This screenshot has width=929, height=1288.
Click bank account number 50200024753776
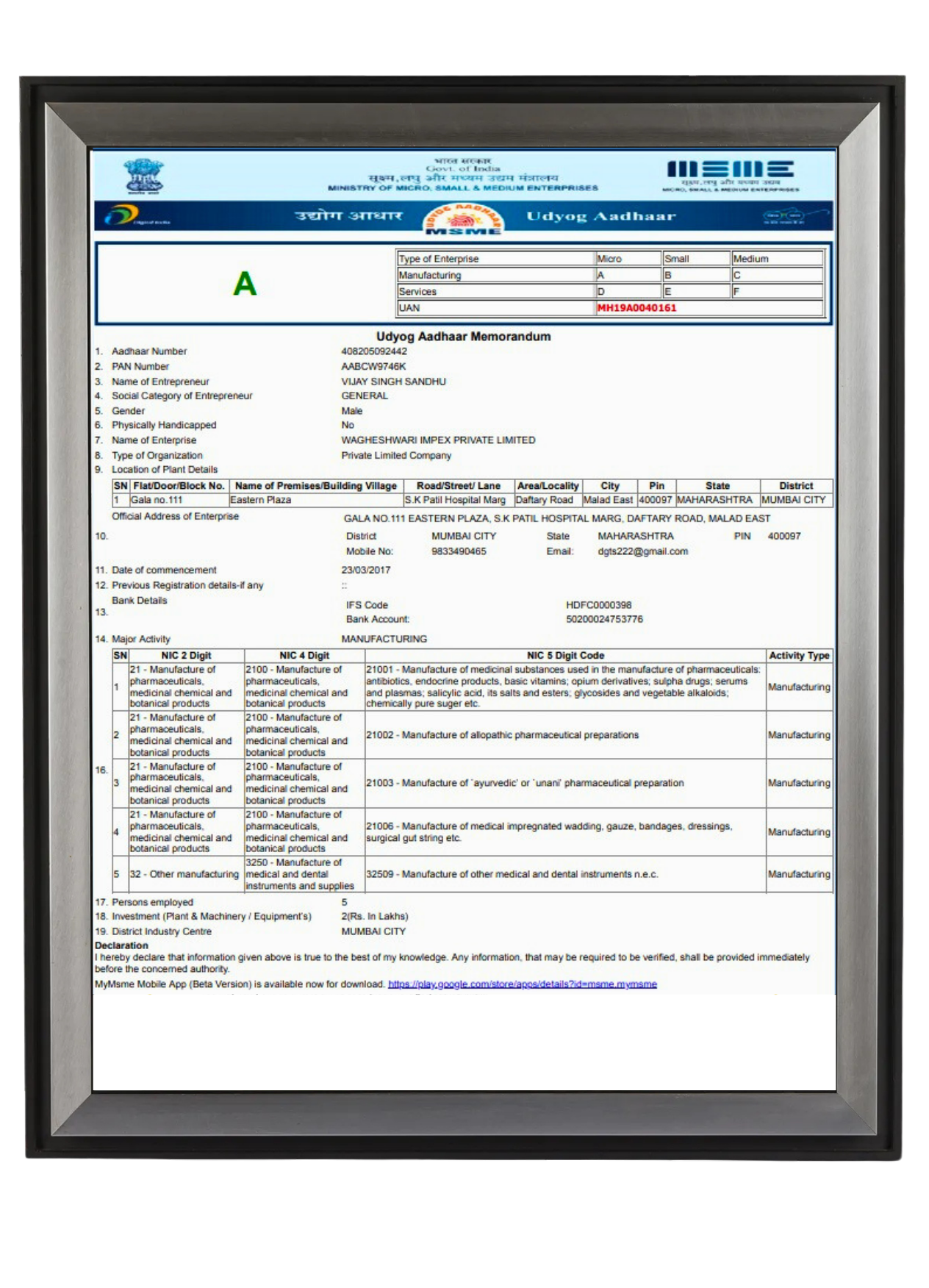click(x=604, y=620)
